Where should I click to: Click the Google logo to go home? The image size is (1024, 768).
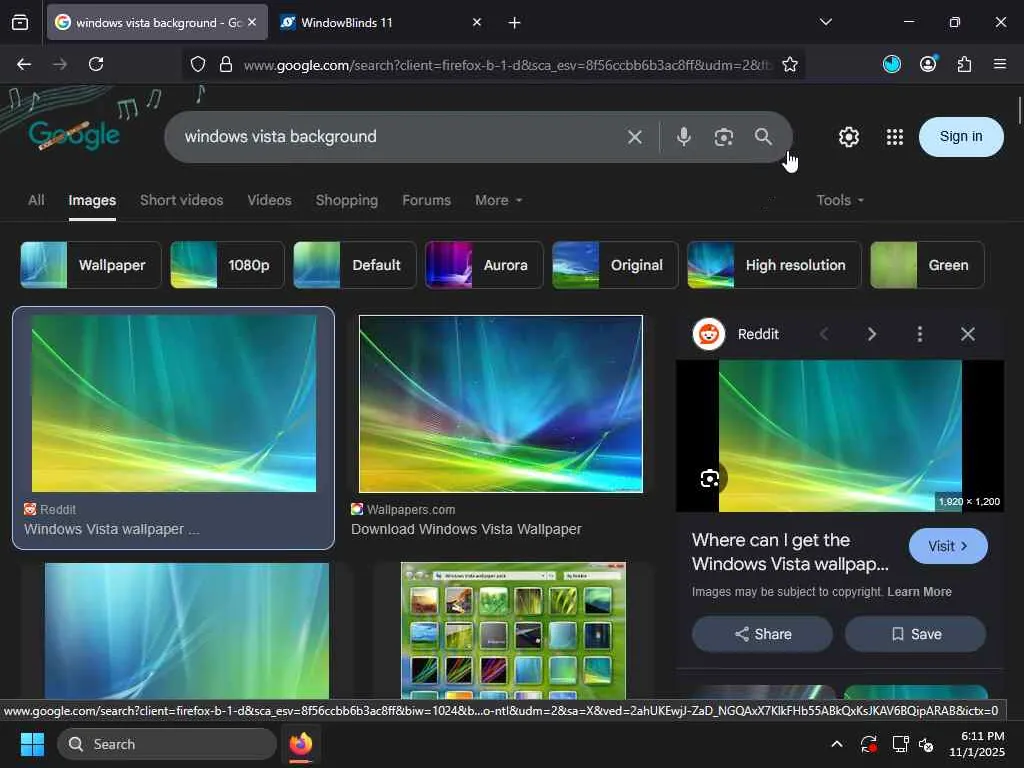[74, 135]
